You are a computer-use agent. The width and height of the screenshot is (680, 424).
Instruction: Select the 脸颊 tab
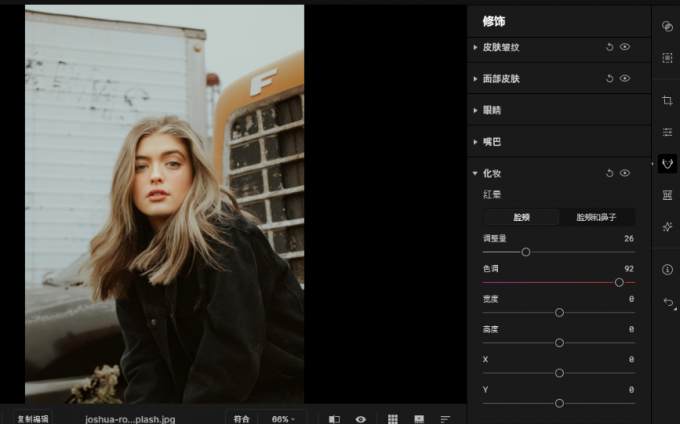pos(521,217)
